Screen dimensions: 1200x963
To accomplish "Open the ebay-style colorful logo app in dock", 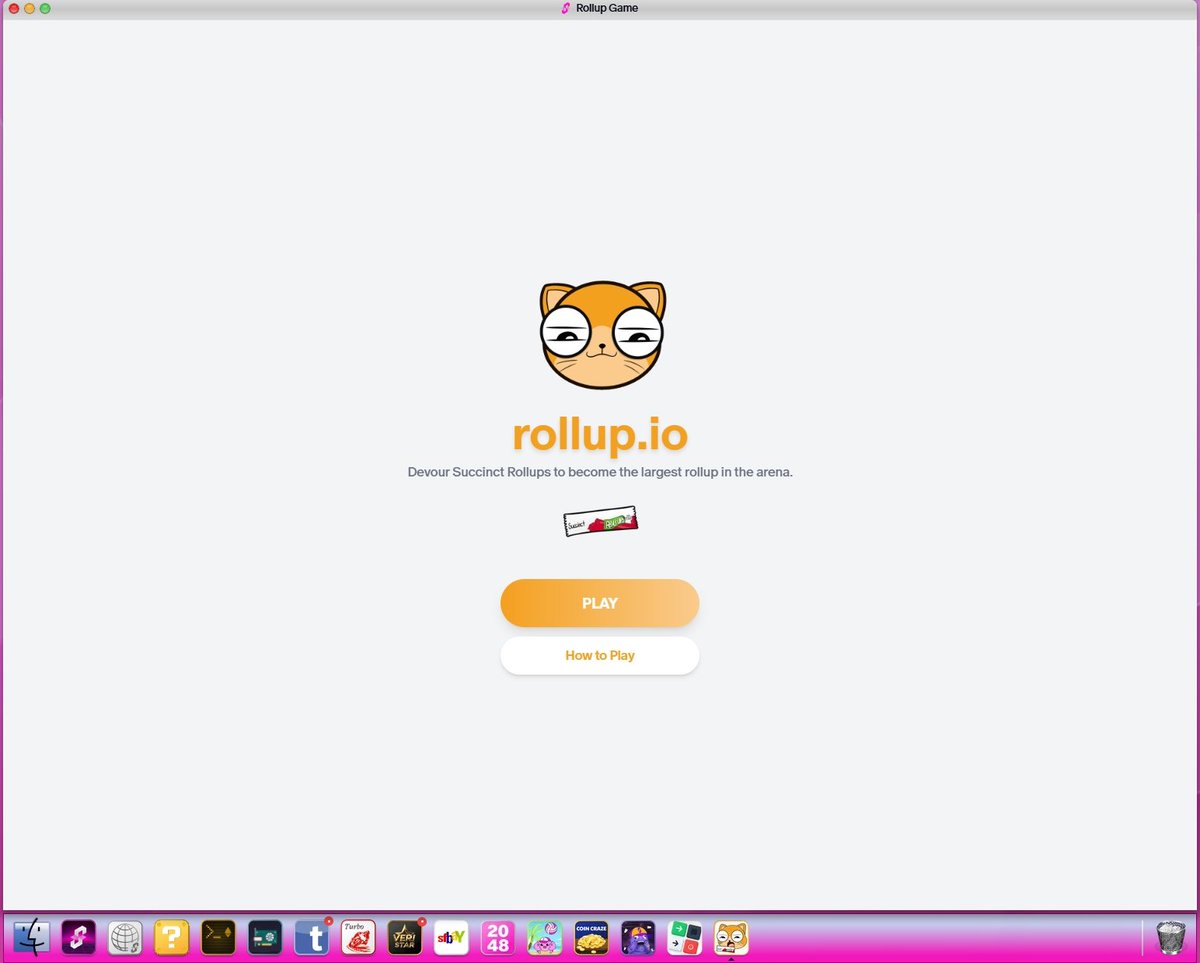I will [x=452, y=937].
